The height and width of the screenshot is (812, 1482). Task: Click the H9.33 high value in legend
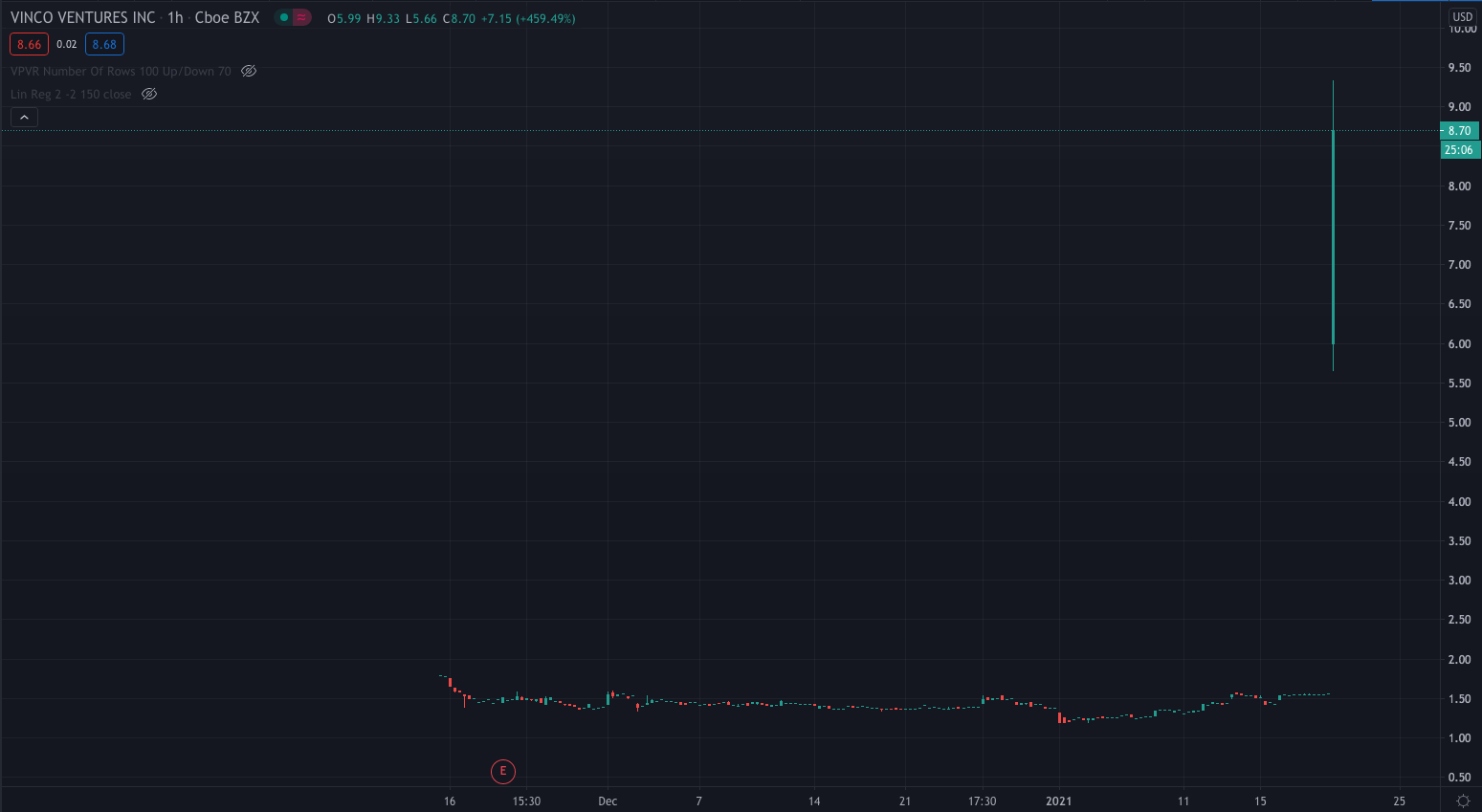click(x=384, y=18)
